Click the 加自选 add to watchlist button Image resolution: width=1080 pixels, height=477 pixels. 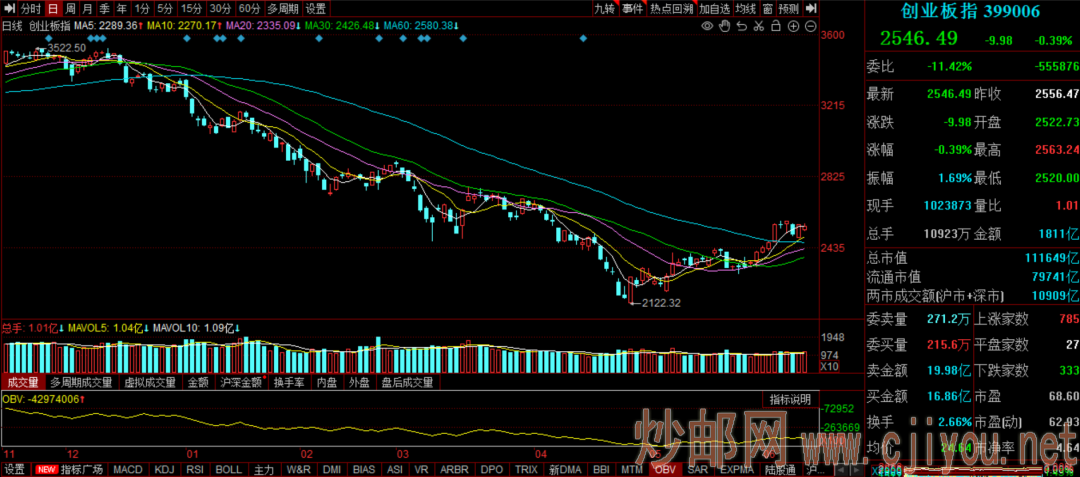coord(715,8)
